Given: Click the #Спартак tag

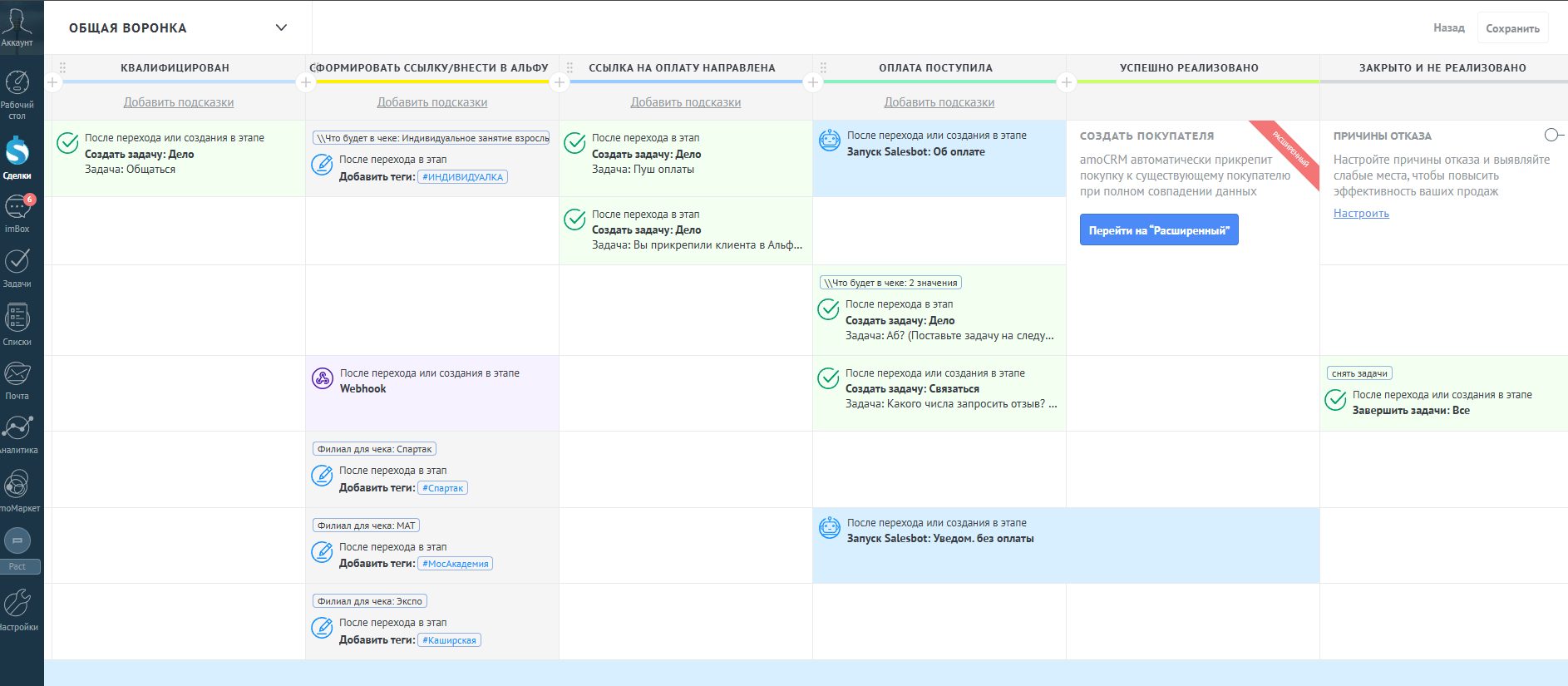Looking at the screenshot, I should click(x=443, y=488).
